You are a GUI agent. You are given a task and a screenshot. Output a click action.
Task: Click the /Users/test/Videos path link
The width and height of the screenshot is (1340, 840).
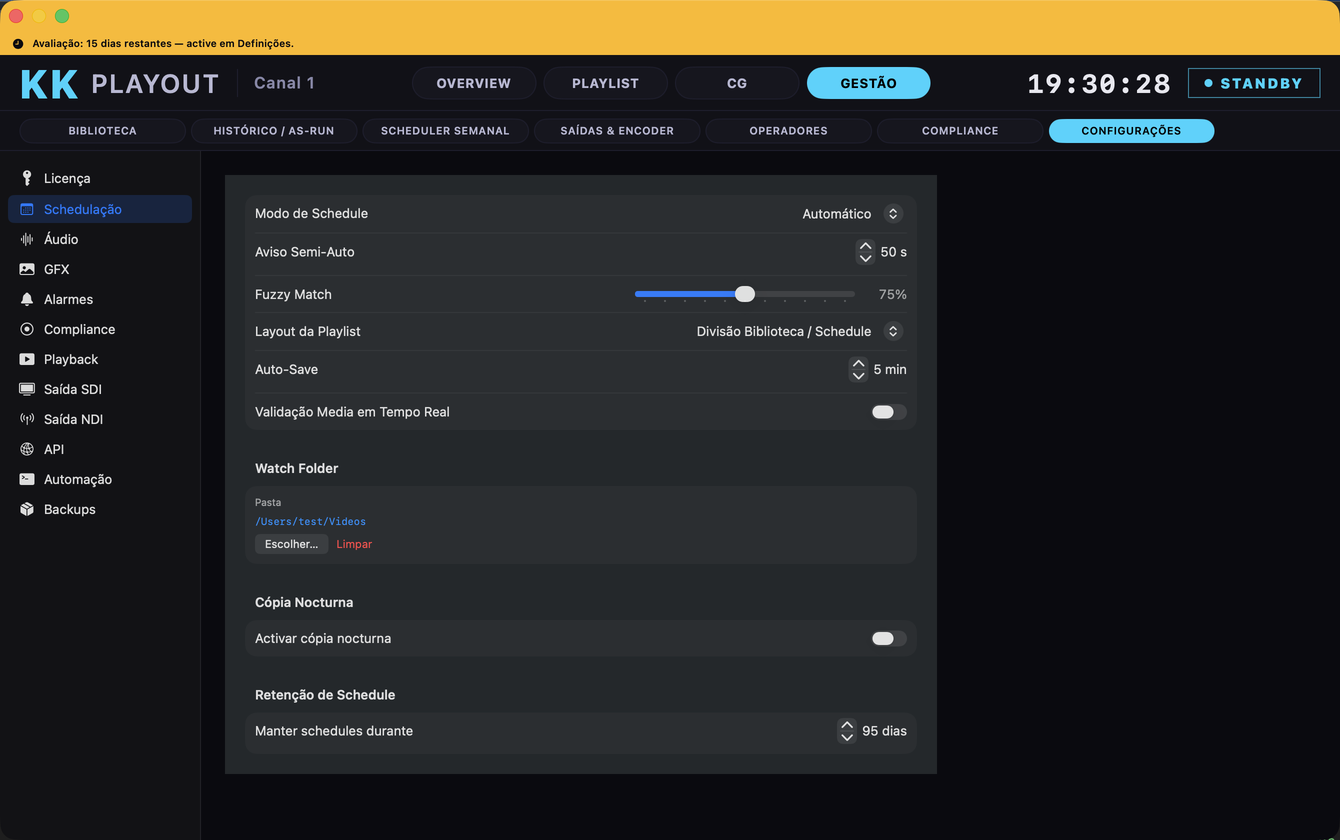click(310, 522)
